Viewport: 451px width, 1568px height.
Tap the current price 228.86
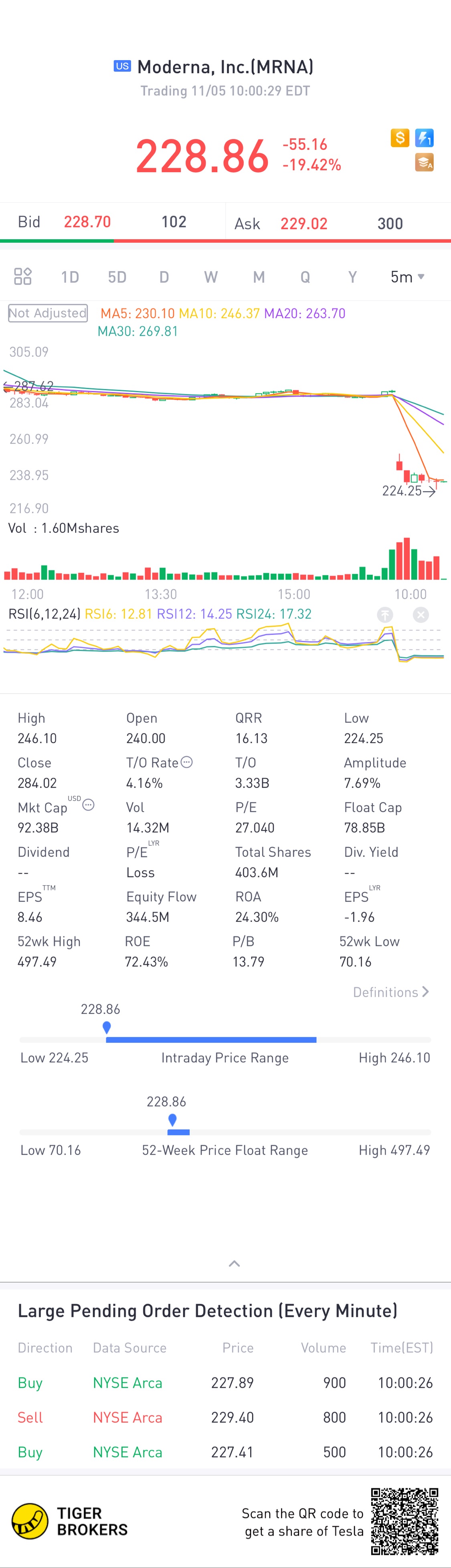pyautogui.click(x=202, y=156)
